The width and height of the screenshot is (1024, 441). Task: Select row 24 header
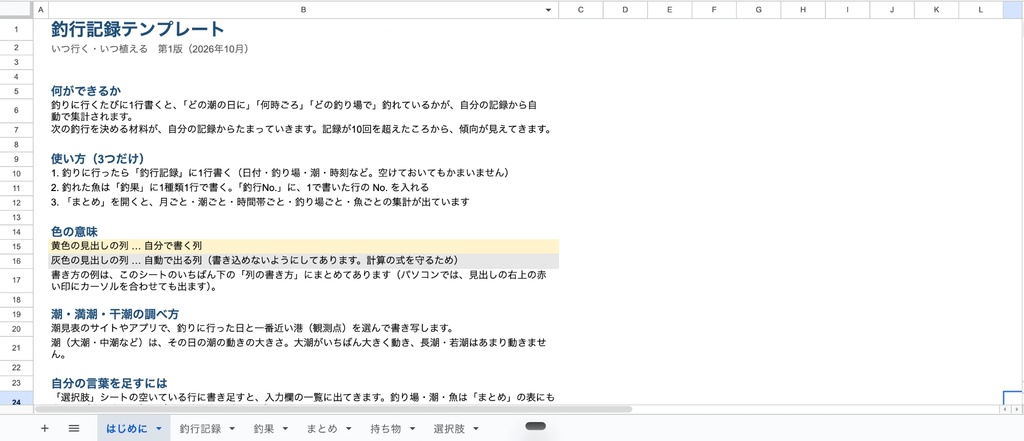click(x=17, y=400)
